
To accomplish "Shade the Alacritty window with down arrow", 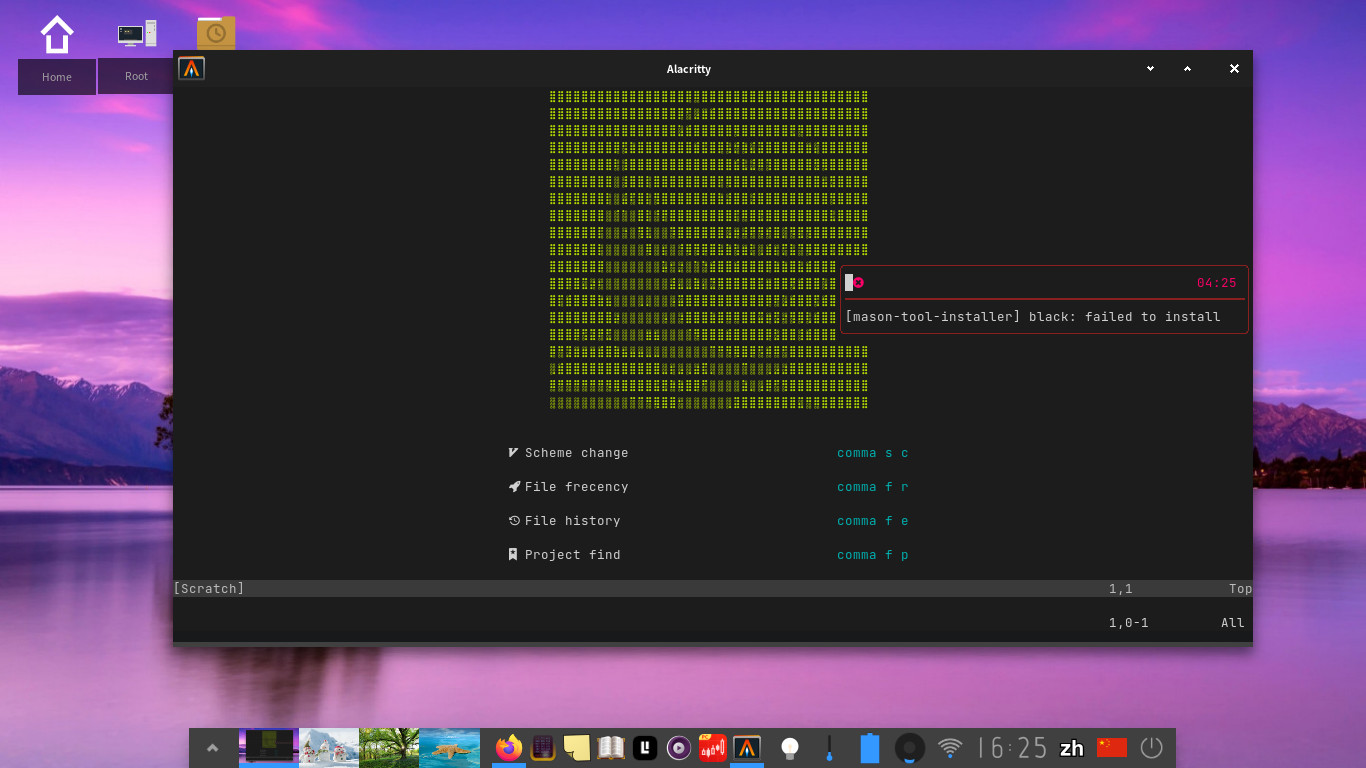I will pyautogui.click(x=1150, y=68).
